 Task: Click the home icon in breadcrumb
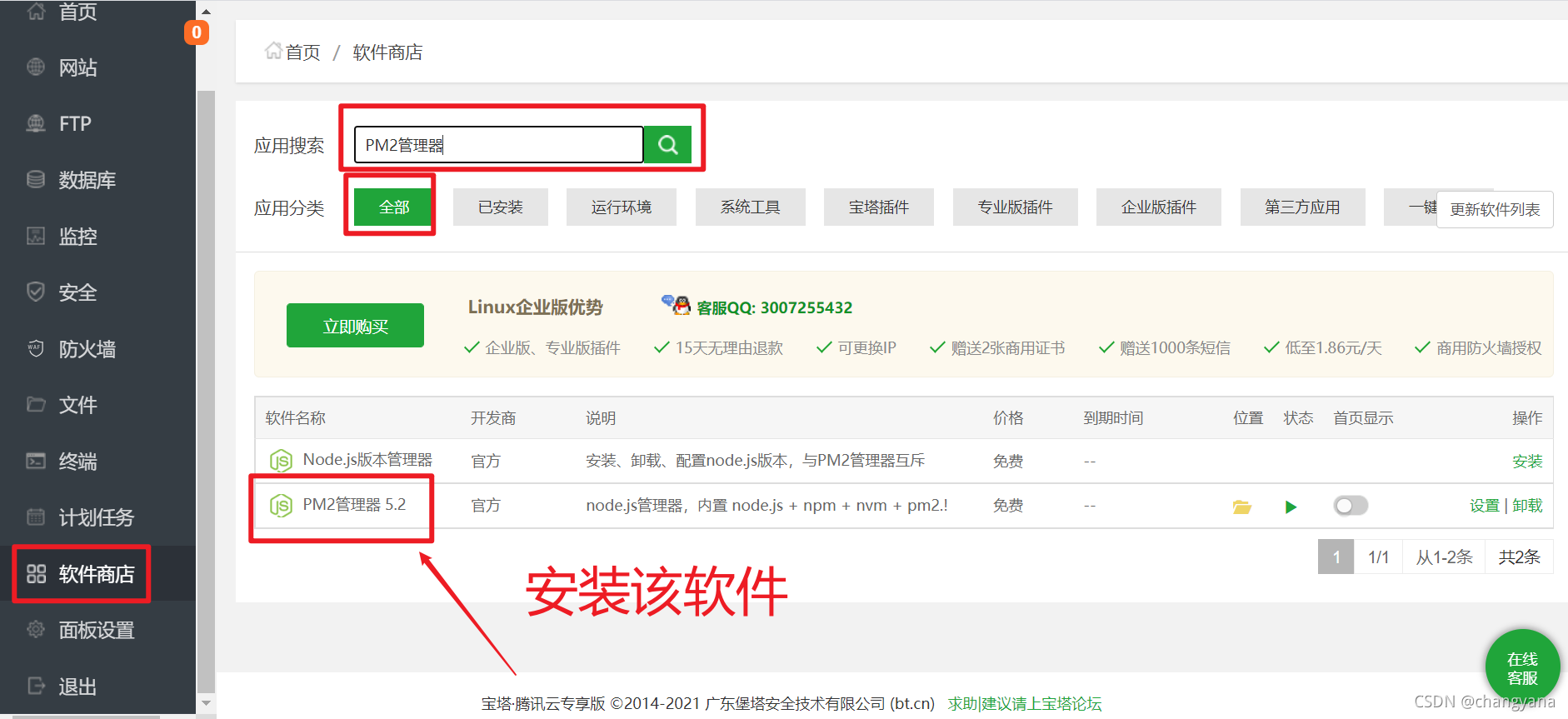273,51
